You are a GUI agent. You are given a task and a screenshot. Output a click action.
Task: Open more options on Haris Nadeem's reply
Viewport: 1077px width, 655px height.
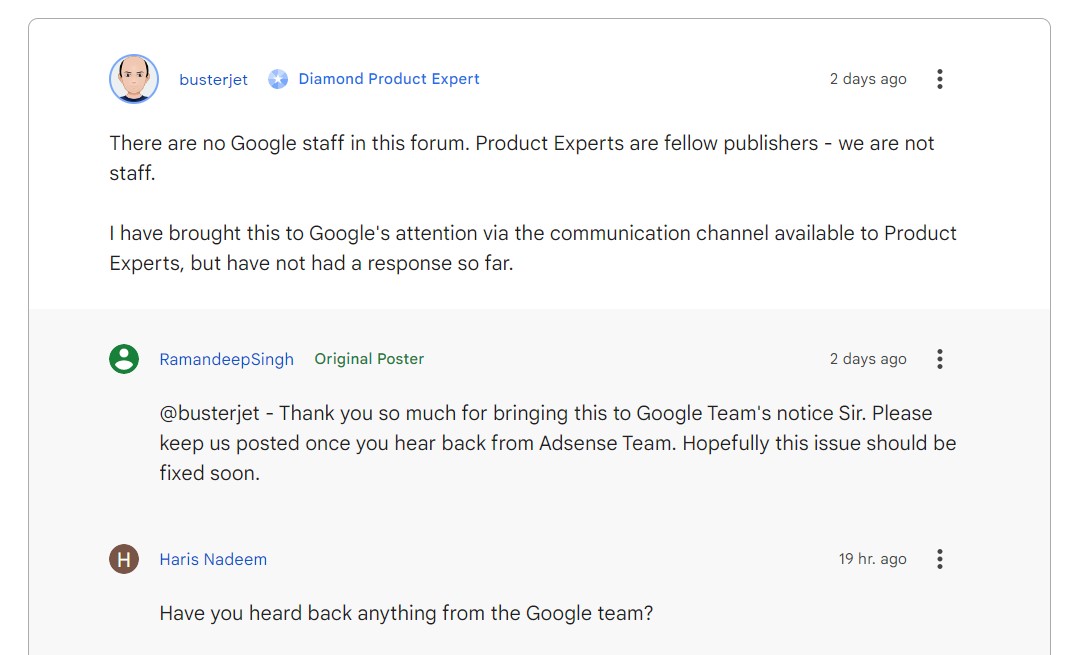[x=940, y=559]
